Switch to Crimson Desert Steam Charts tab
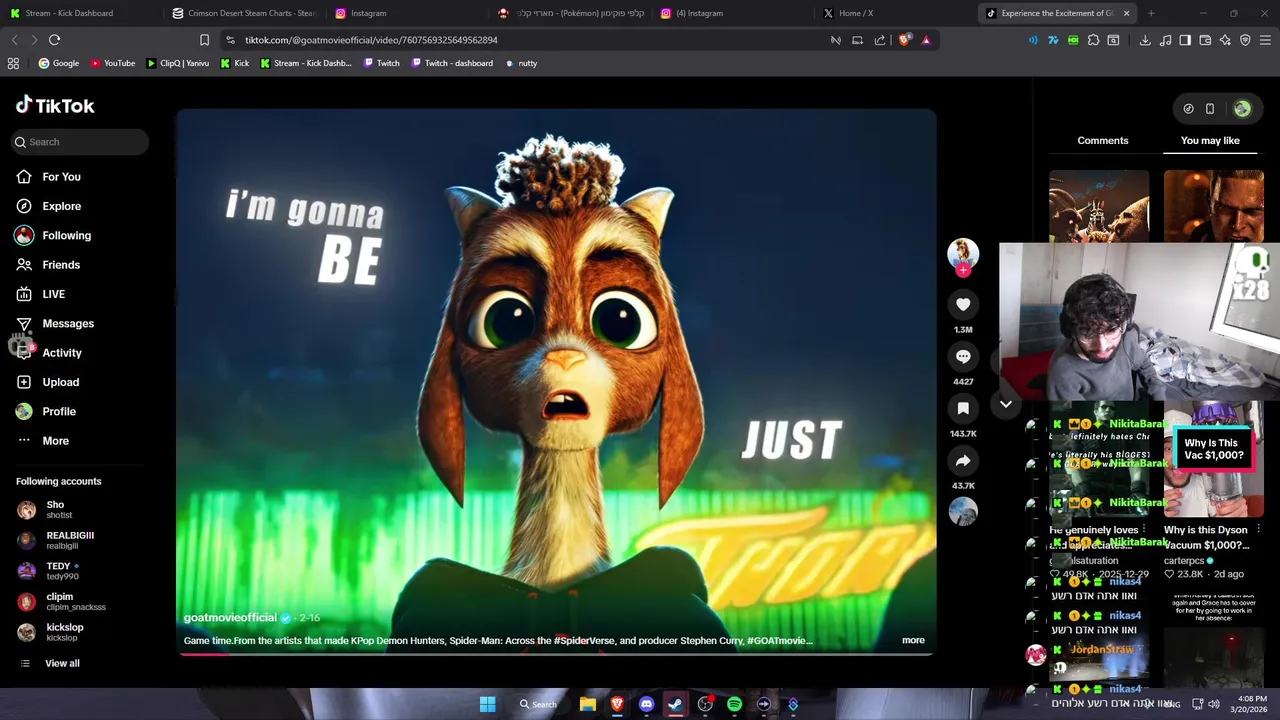1280x720 pixels. pos(244,13)
